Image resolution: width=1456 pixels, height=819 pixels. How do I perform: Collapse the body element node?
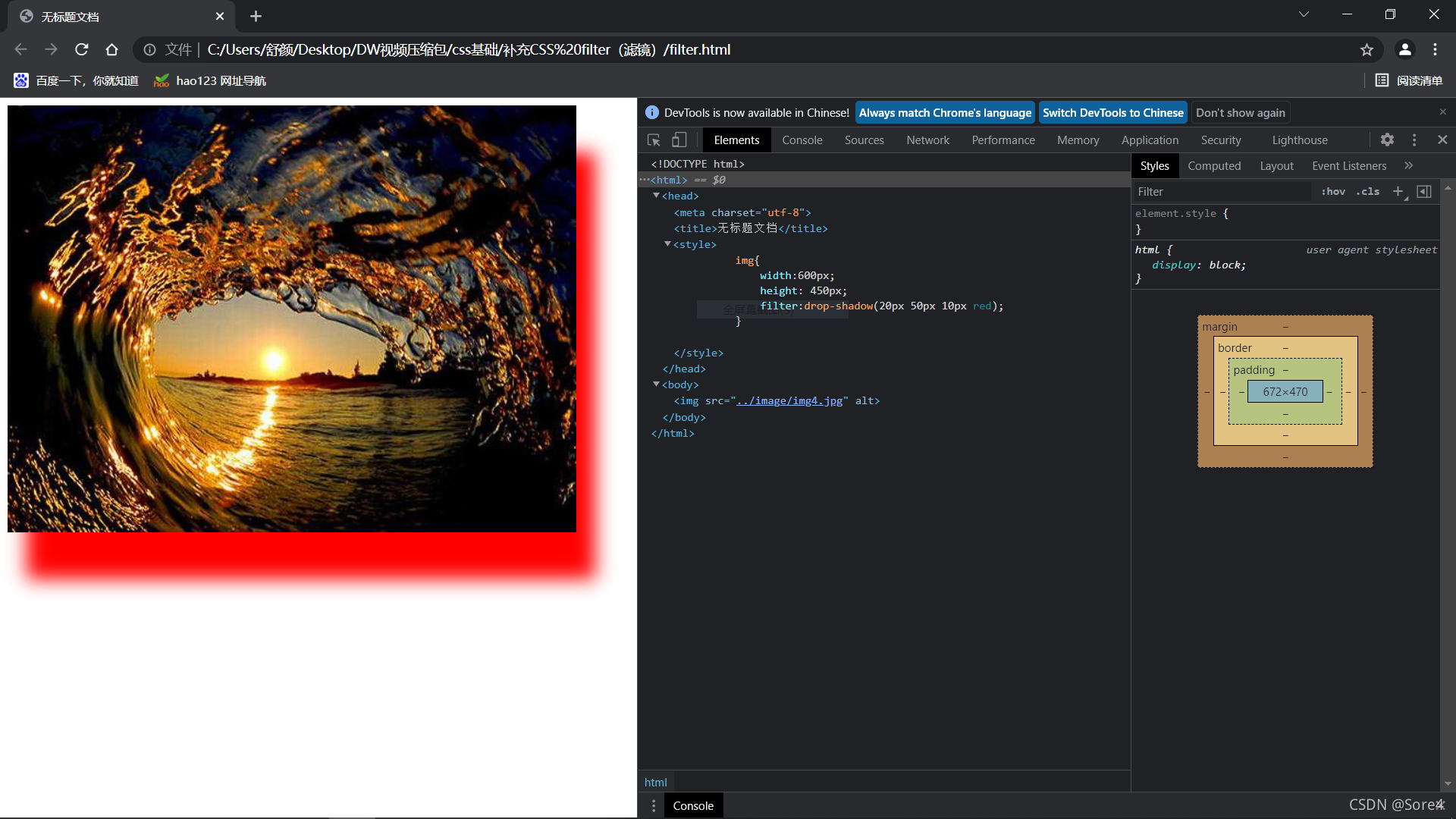click(x=657, y=384)
